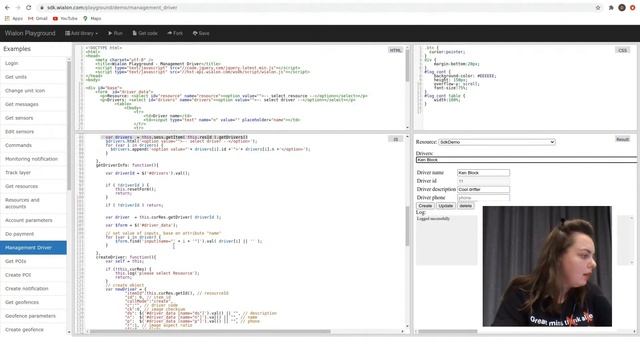Click the webcam video overlay
Screen dimensions: 640x360
(x=547, y=266)
